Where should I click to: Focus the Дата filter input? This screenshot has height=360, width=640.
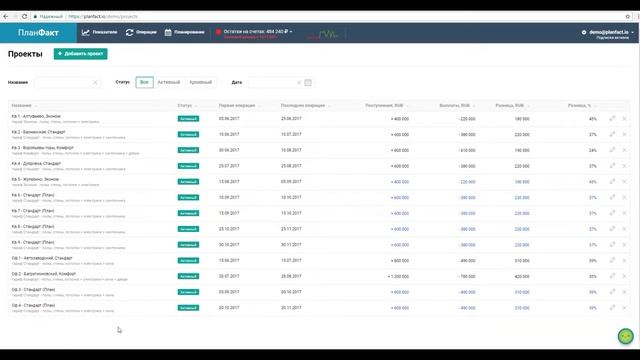coord(272,82)
